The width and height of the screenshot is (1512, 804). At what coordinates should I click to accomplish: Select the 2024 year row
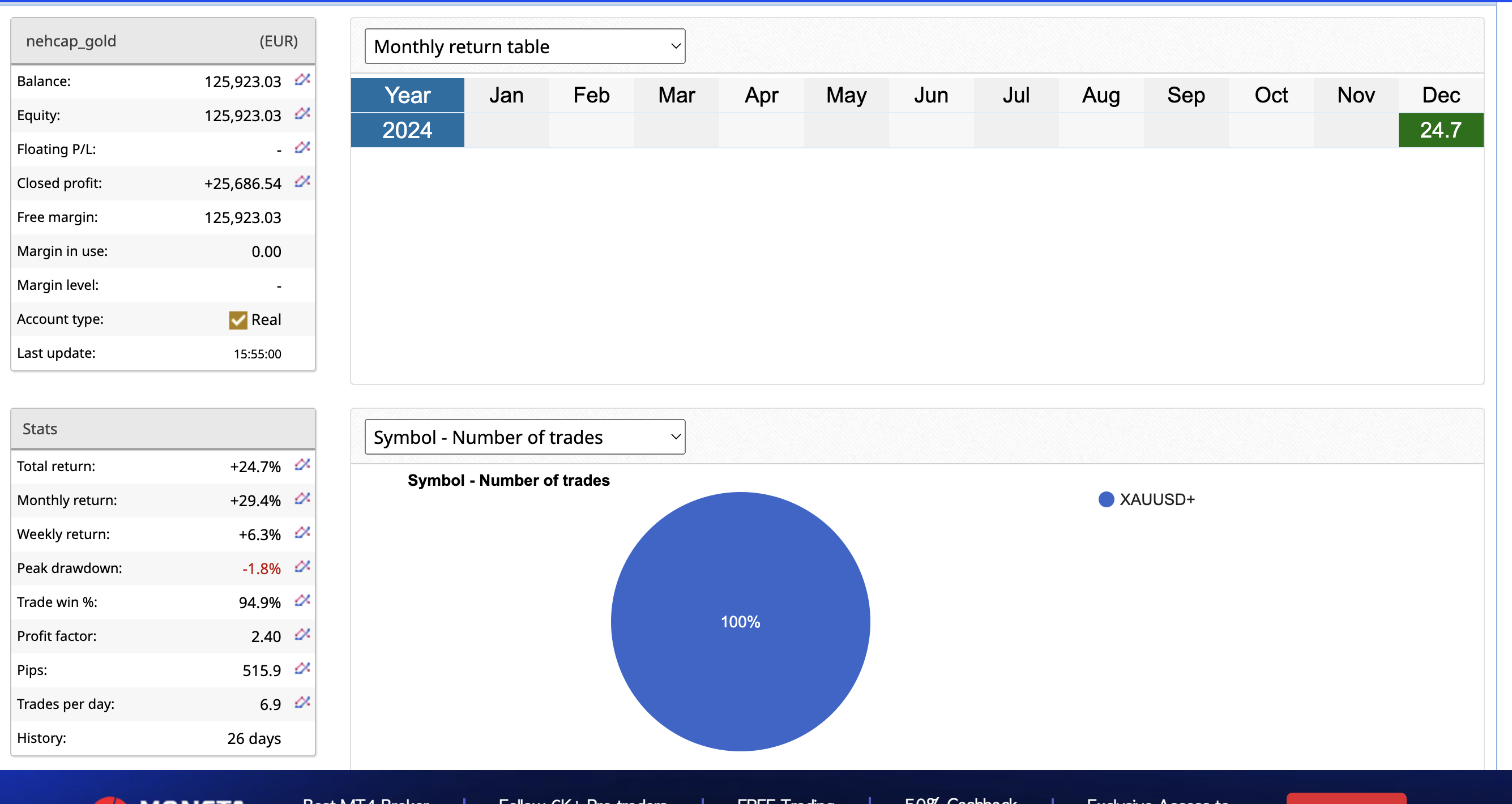[407, 130]
